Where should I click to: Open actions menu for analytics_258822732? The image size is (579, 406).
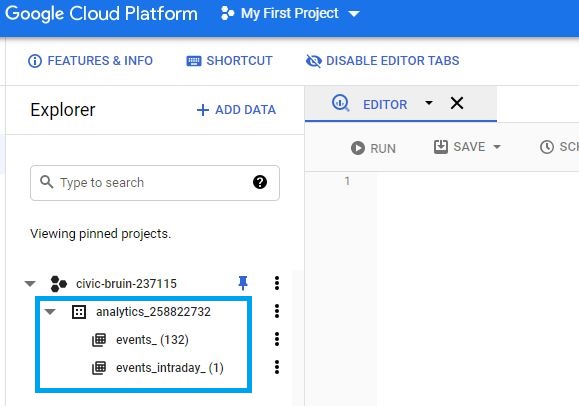(277, 311)
